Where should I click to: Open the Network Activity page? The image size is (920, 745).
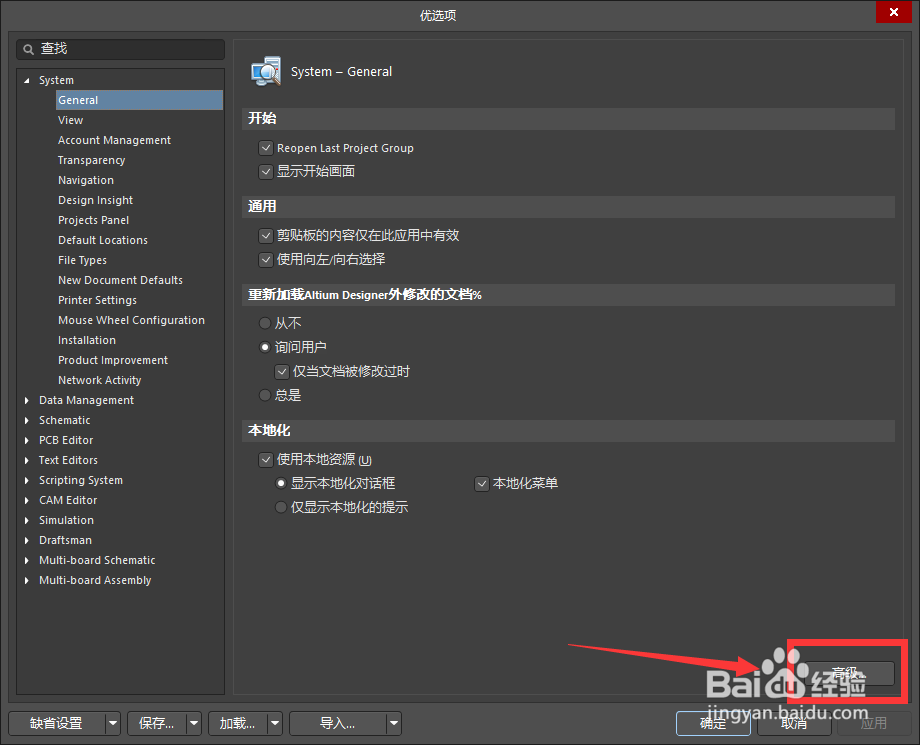point(100,380)
